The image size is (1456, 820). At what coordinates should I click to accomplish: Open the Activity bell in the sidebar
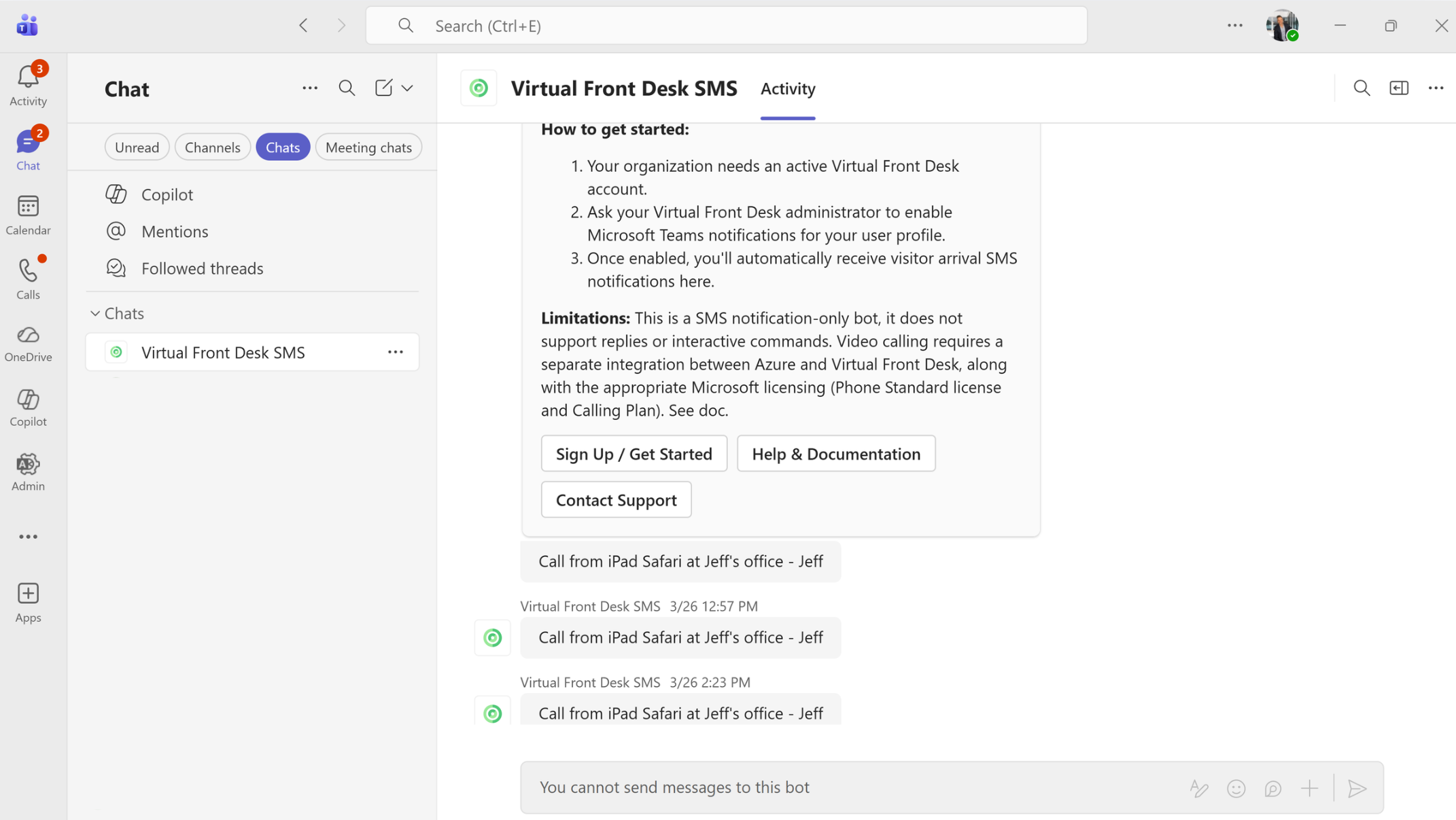click(28, 84)
